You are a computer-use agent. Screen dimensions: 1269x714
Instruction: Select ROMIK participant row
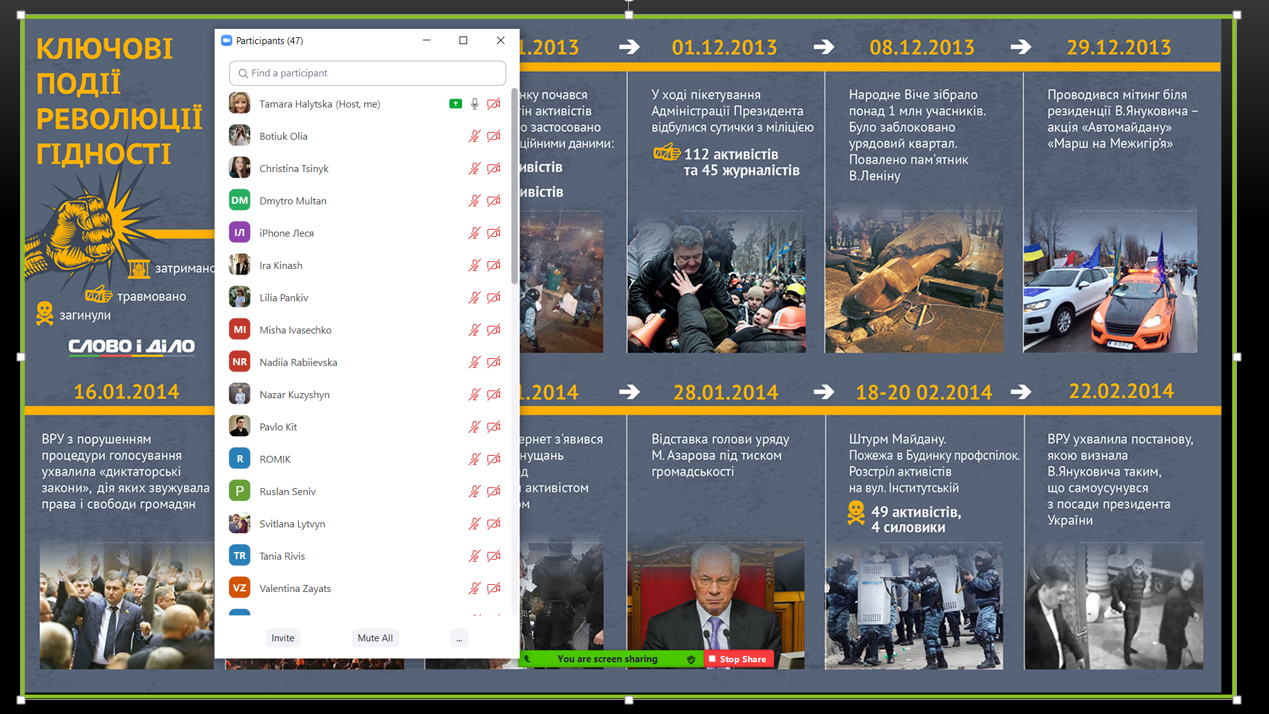coord(275,459)
